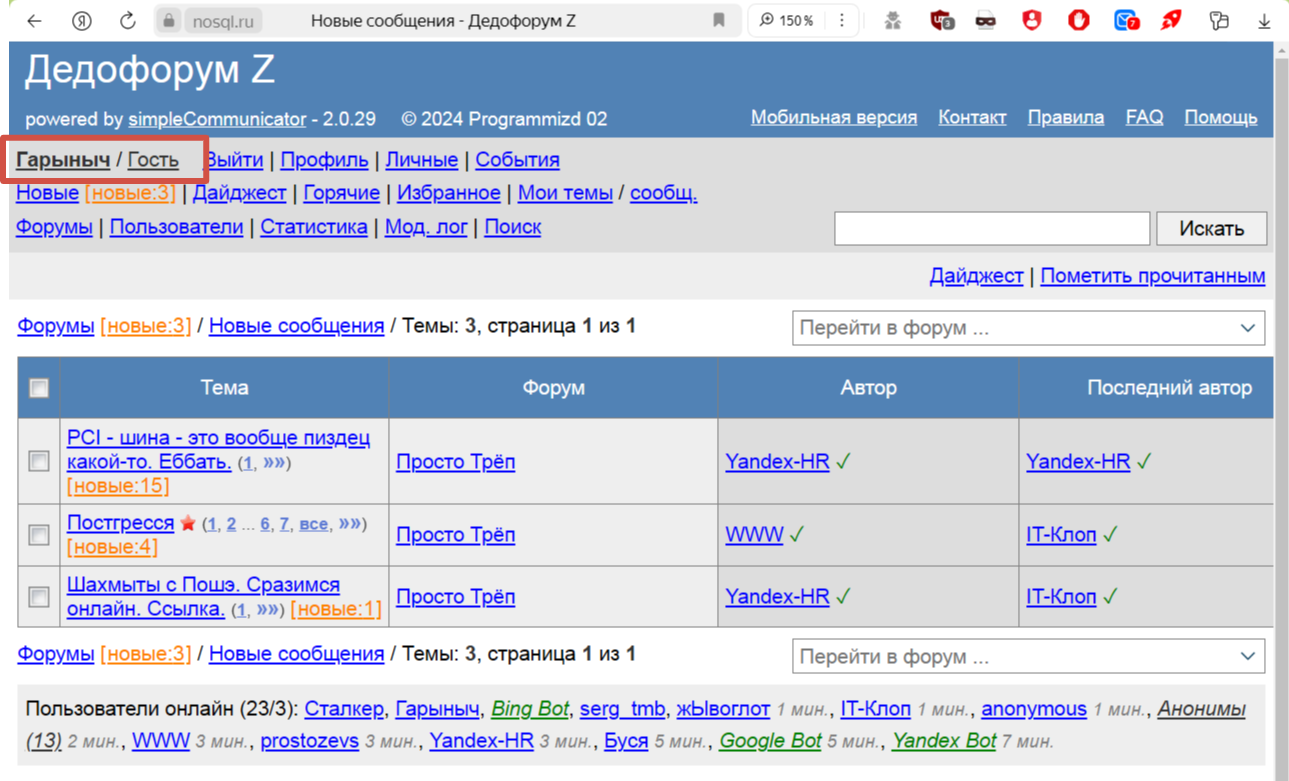Open Пользователи in the navigation menu
This screenshot has width=1289, height=781.
tap(176, 227)
